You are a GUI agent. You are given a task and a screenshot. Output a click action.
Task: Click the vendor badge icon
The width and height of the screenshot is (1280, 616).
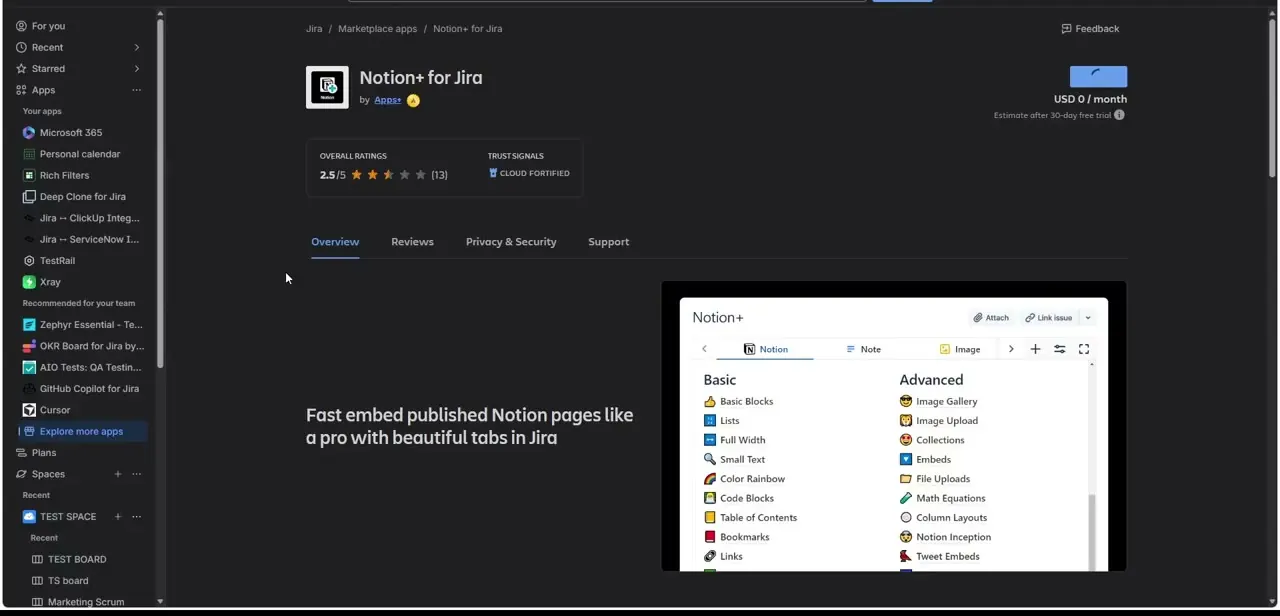(x=413, y=100)
